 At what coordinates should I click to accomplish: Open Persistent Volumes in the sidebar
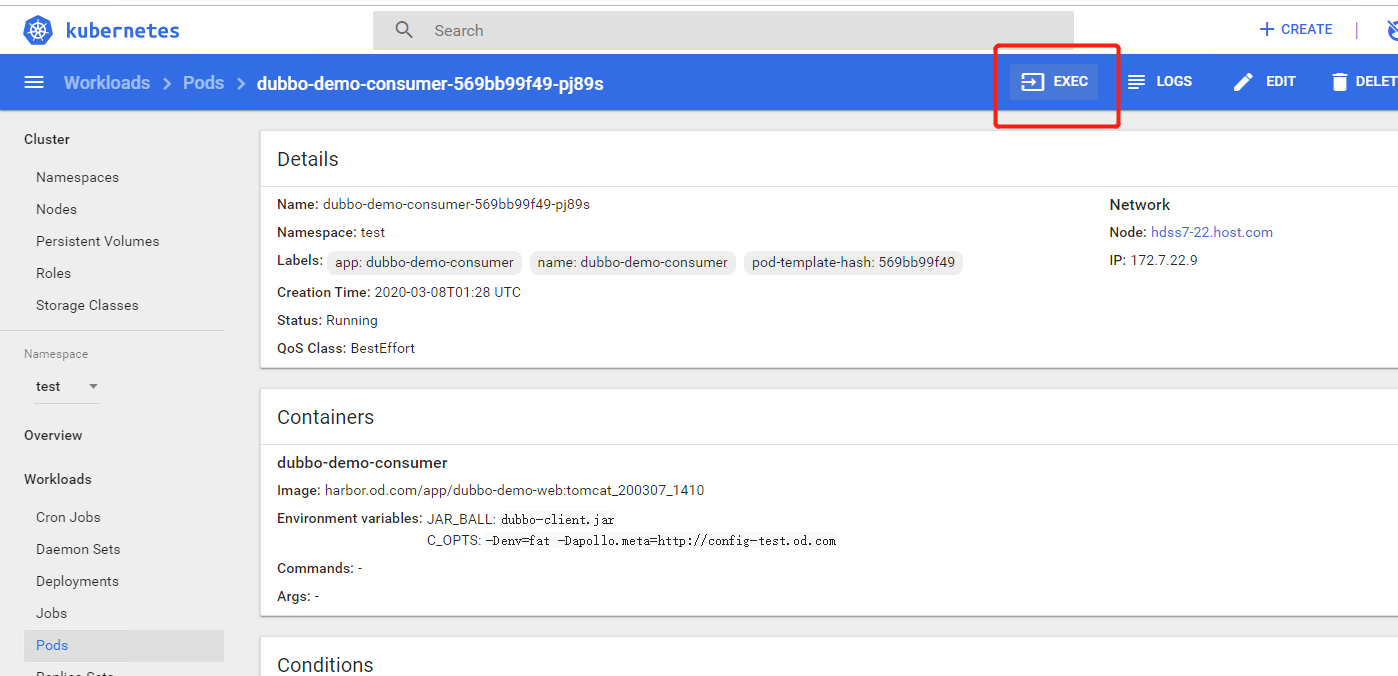[x=97, y=241]
